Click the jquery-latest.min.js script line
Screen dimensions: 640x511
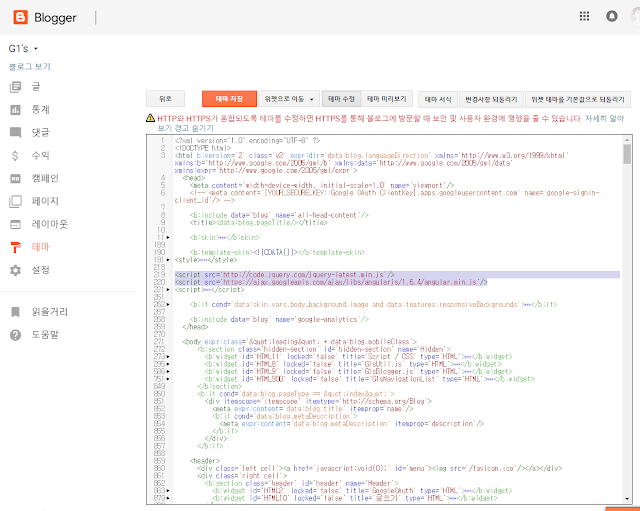[x=284, y=275]
